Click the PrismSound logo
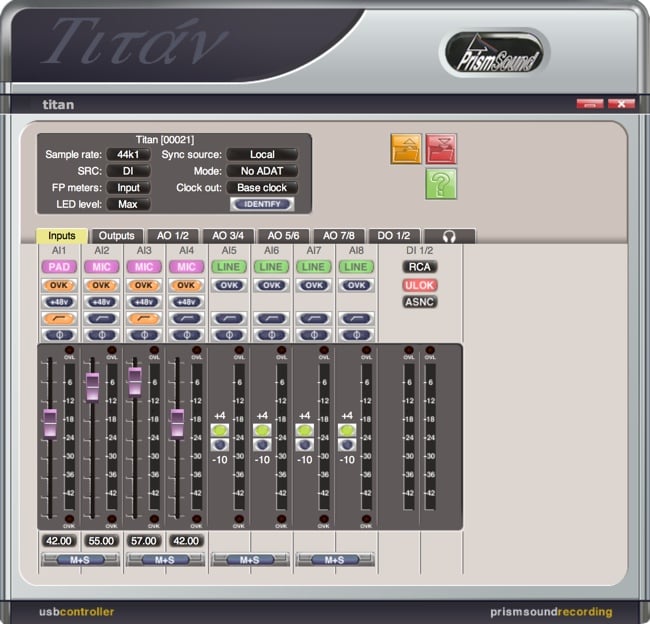 [496, 54]
